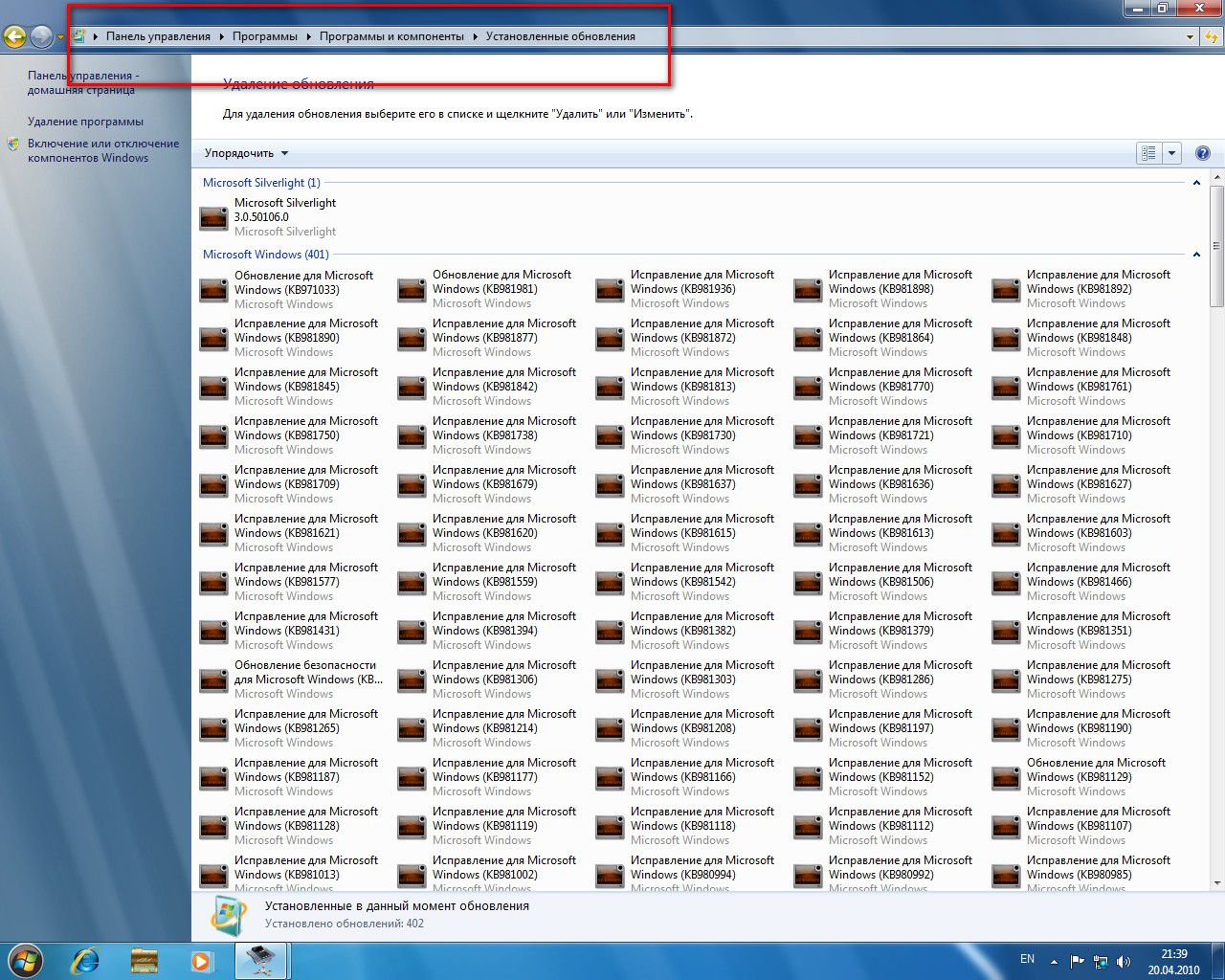Image resolution: width=1225 pixels, height=980 pixels.
Task: Select icon of update KB971033
Action: tap(213, 290)
